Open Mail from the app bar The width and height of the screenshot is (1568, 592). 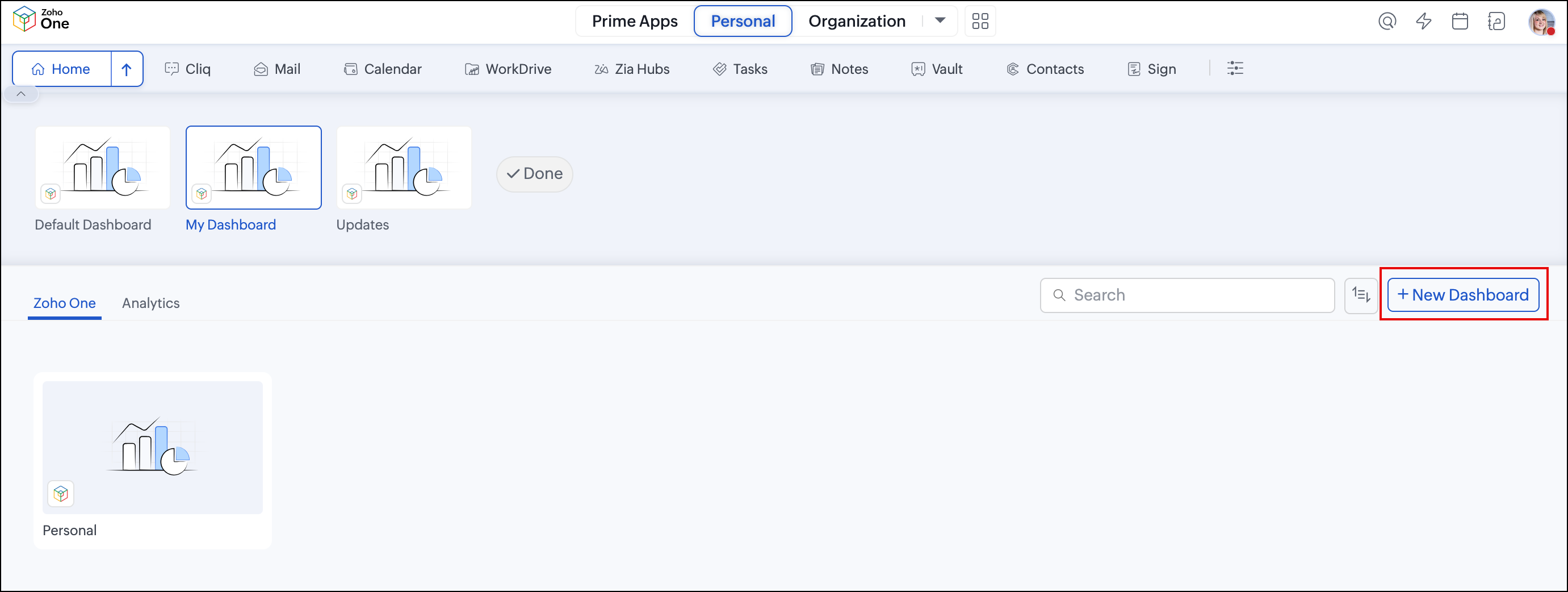[x=277, y=69]
